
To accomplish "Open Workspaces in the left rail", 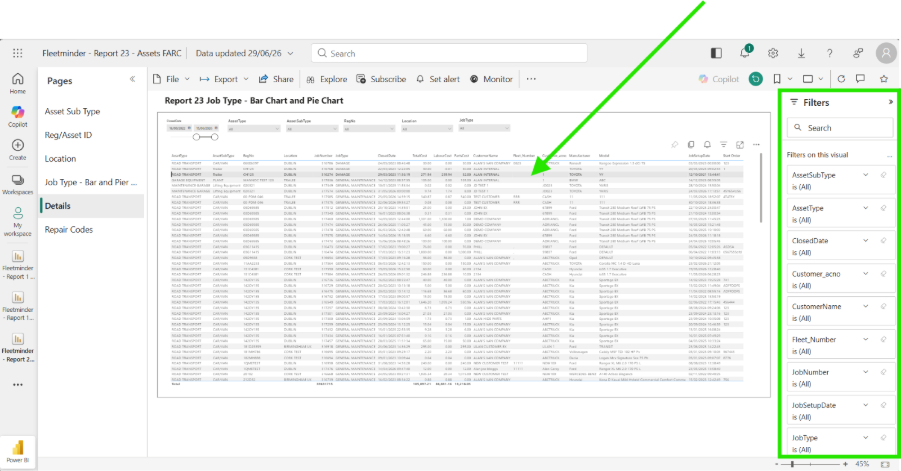I will point(18,184).
